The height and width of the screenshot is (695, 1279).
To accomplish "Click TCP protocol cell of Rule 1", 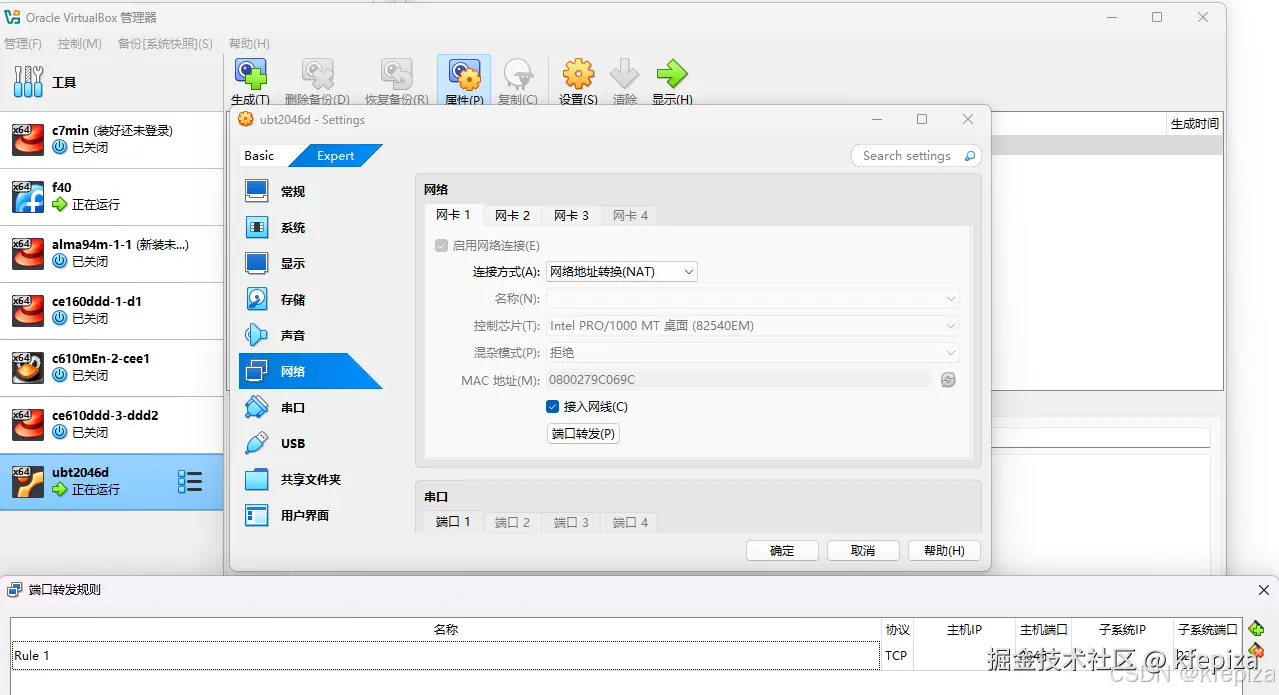I will coord(897,655).
